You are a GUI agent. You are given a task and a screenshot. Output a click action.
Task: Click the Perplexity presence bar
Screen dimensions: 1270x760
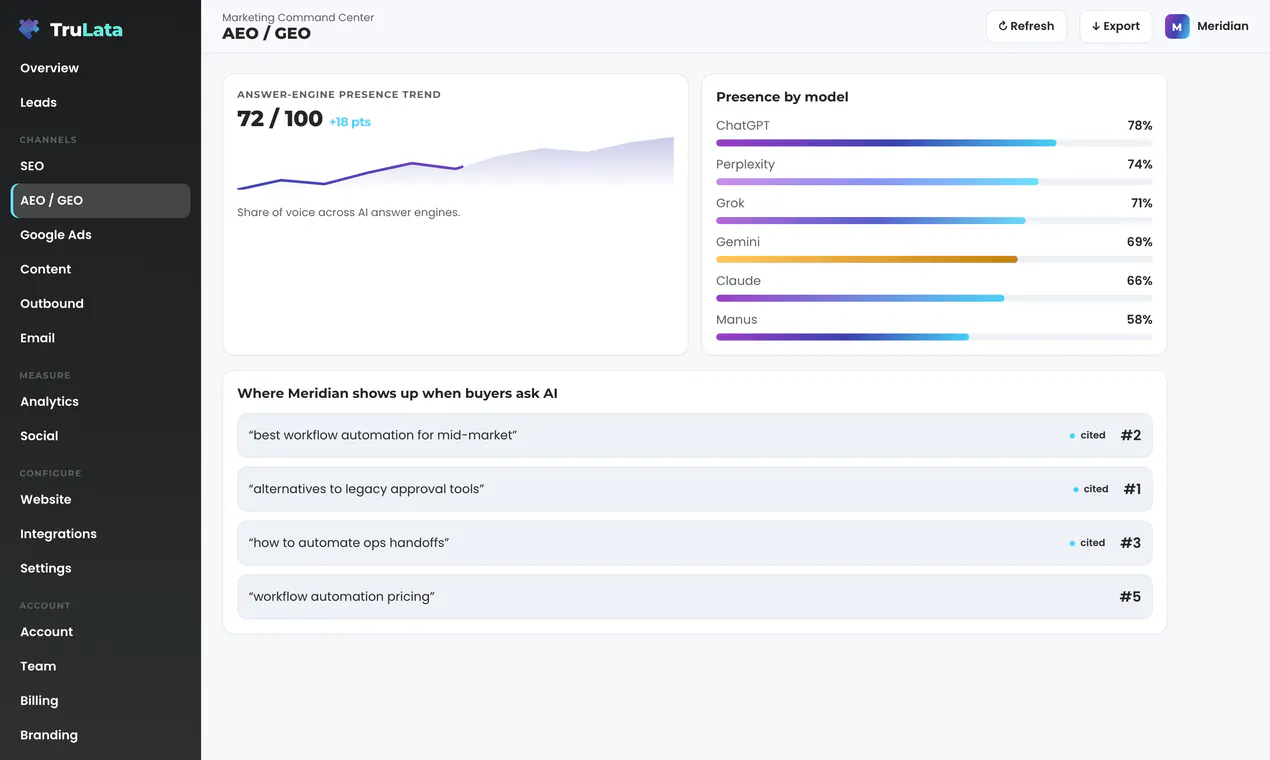pos(877,182)
